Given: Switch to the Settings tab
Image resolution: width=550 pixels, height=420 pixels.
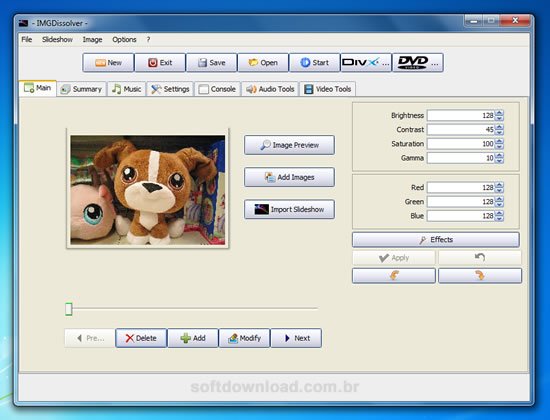Looking at the screenshot, I should (x=170, y=89).
